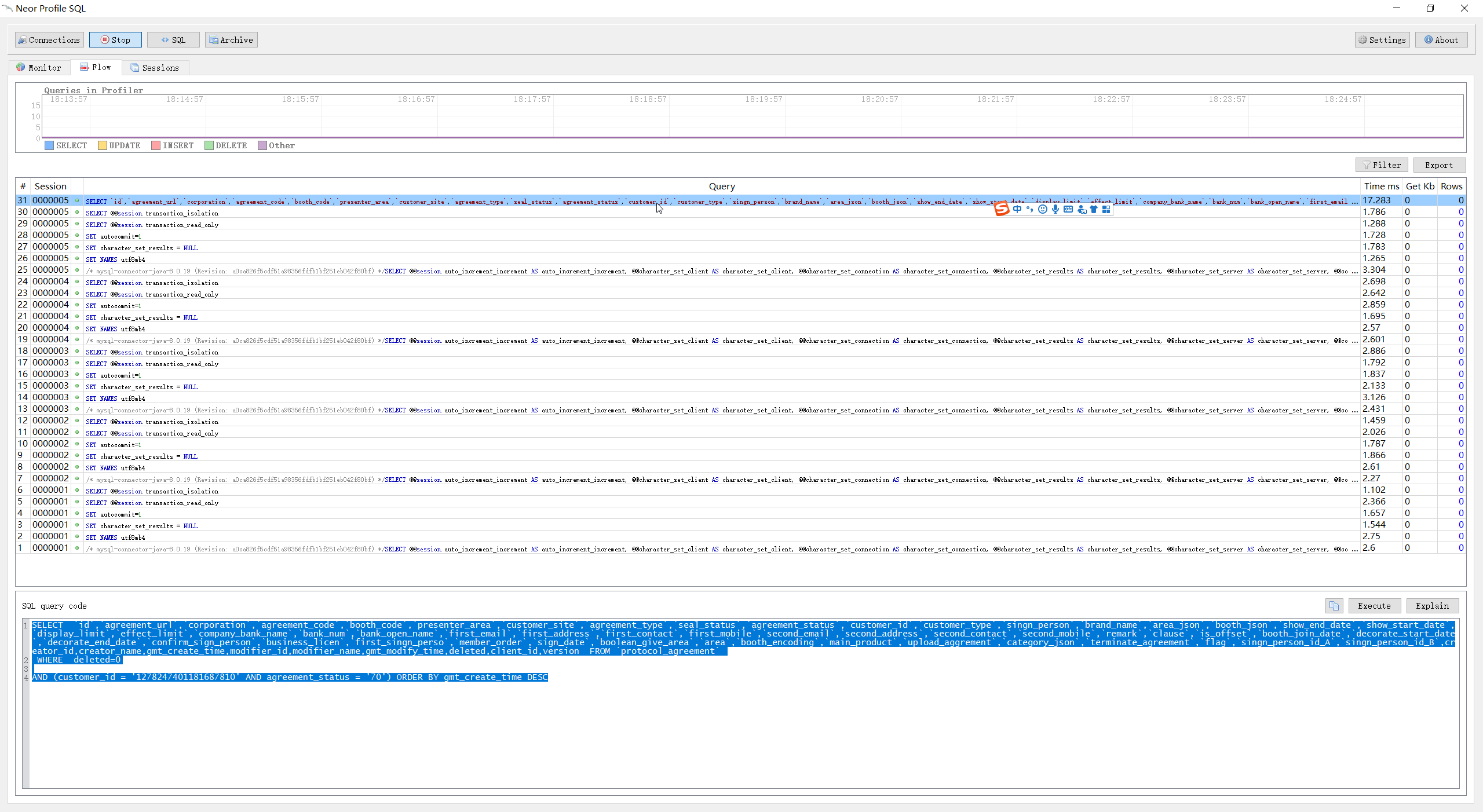Screen dimensions: 1483x812
Task: Click the copy SQL query icon
Action: [x=1334, y=606]
